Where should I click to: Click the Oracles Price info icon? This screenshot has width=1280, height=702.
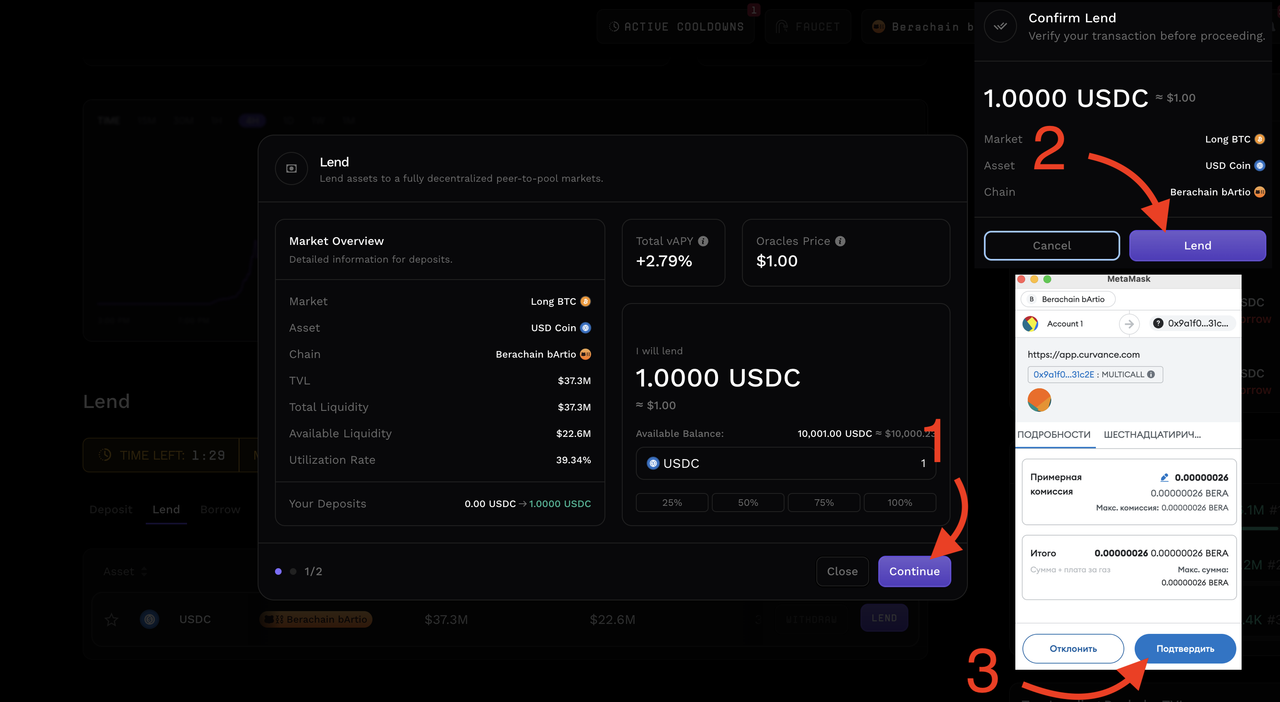(840, 241)
